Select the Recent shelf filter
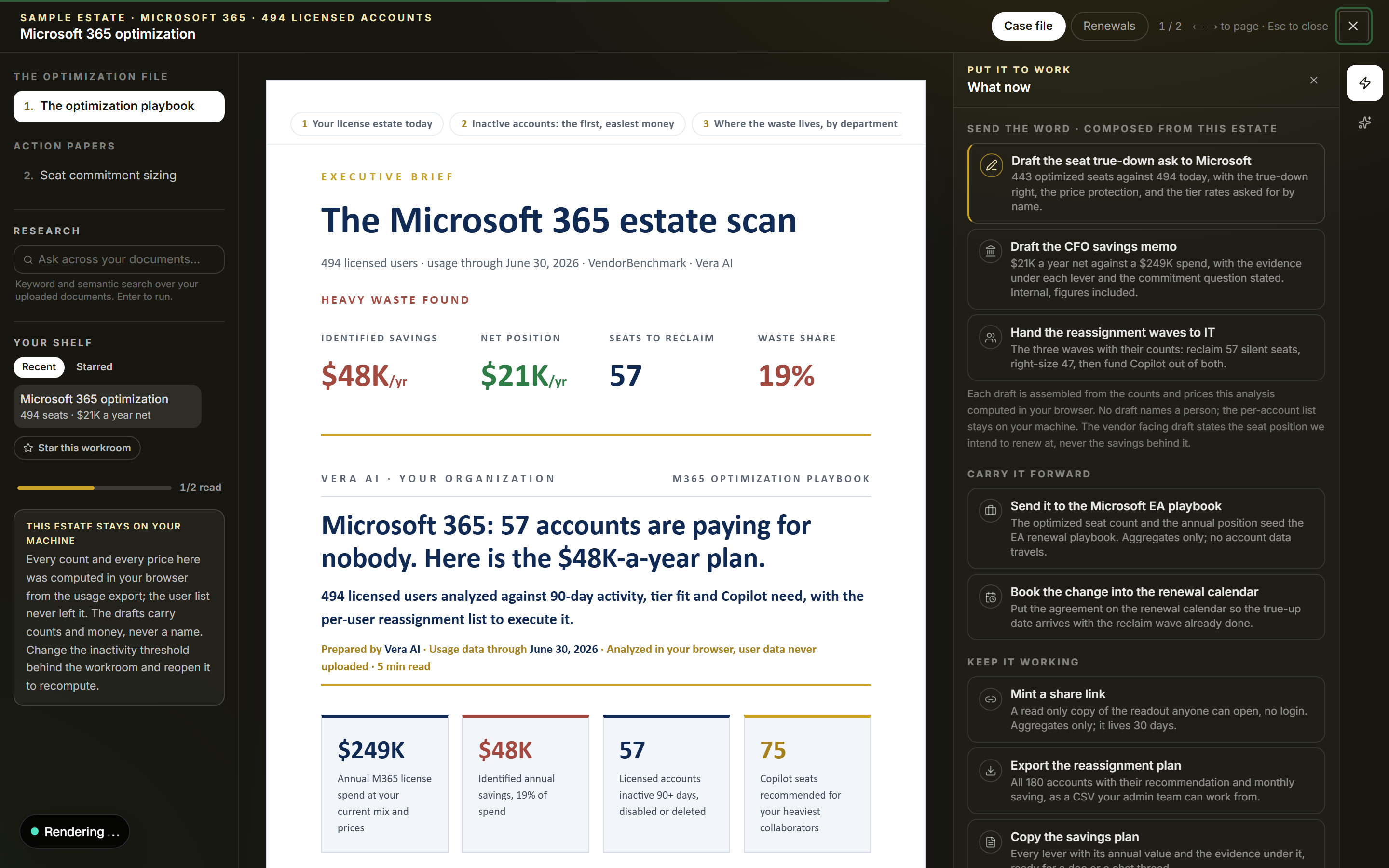The width and height of the screenshot is (1389, 868). click(x=39, y=367)
